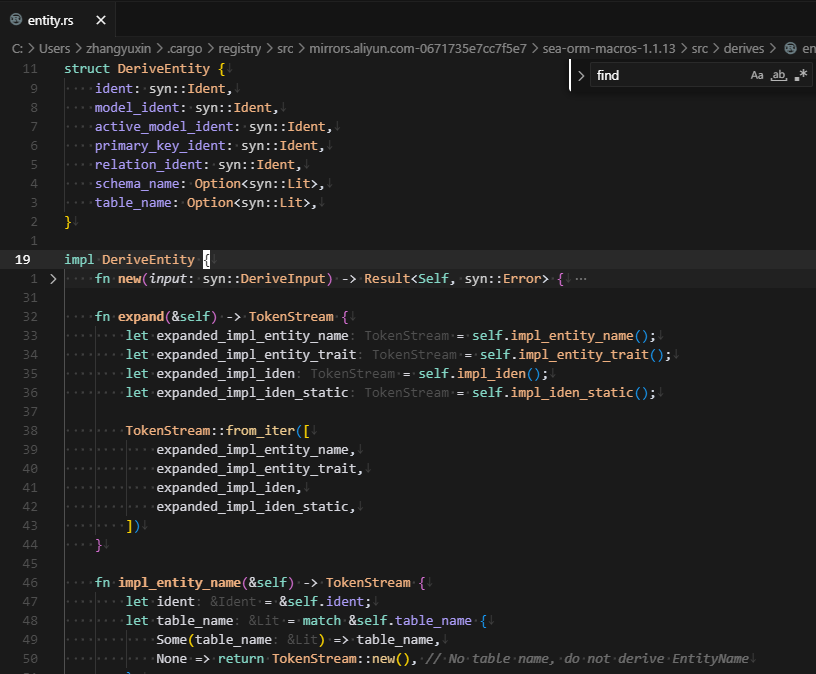Select the zhangyuxin breadcrumb item
Viewport: 816px width, 674px height.
pyautogui.click(x=118, y=48)
